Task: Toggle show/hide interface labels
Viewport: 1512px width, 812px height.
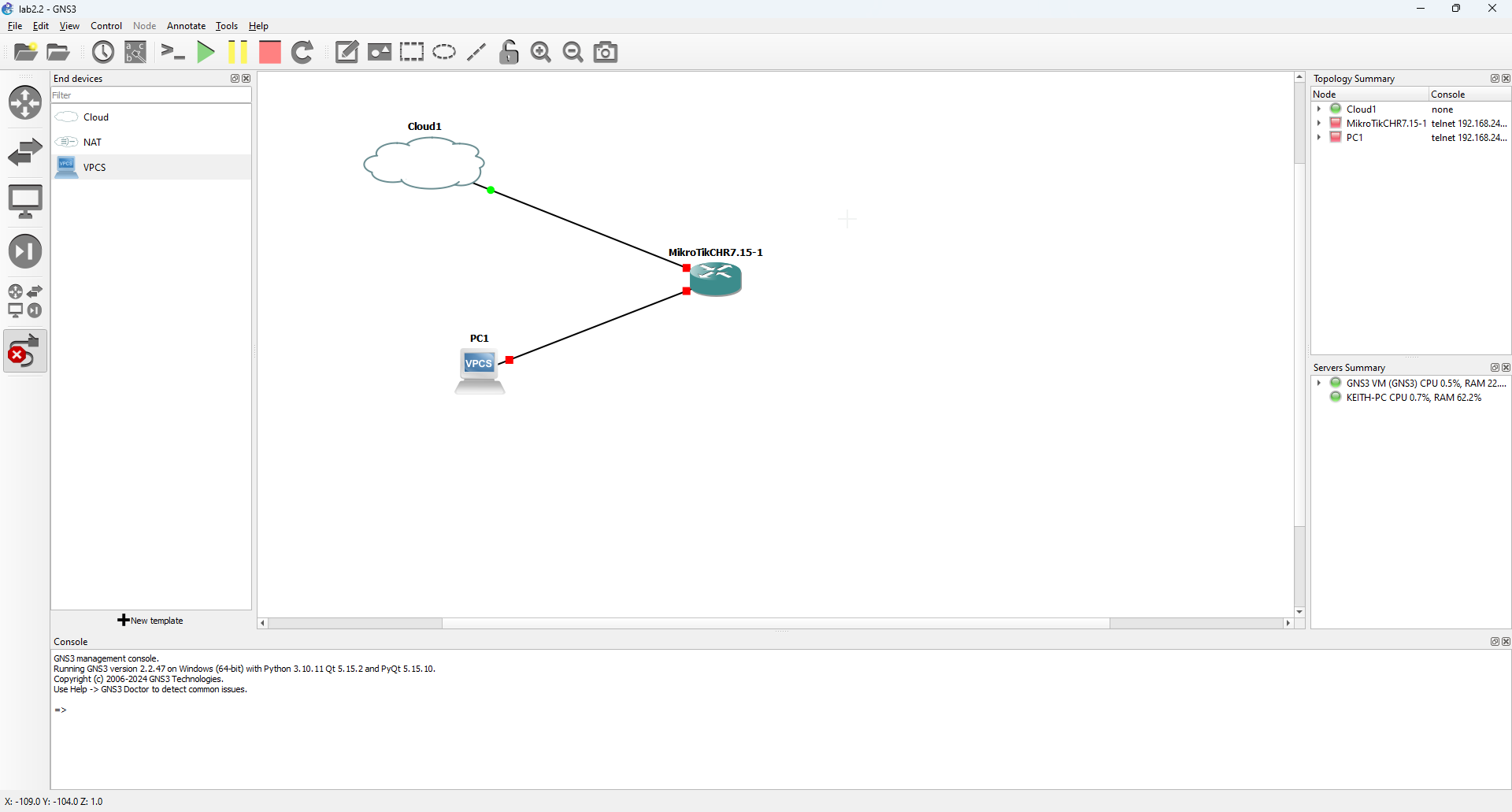Action: tap(135, 52)
